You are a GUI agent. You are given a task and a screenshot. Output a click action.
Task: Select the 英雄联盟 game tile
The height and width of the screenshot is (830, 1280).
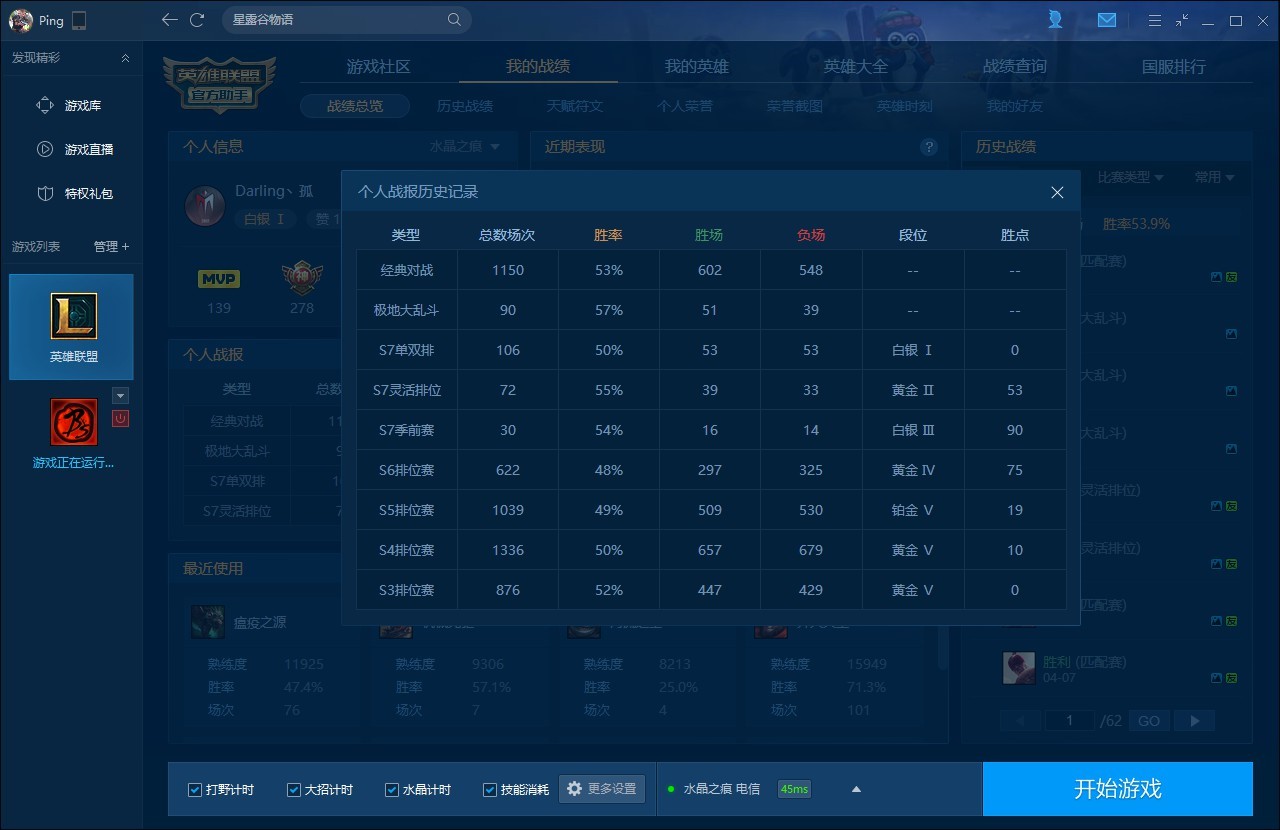click(71, 327)
